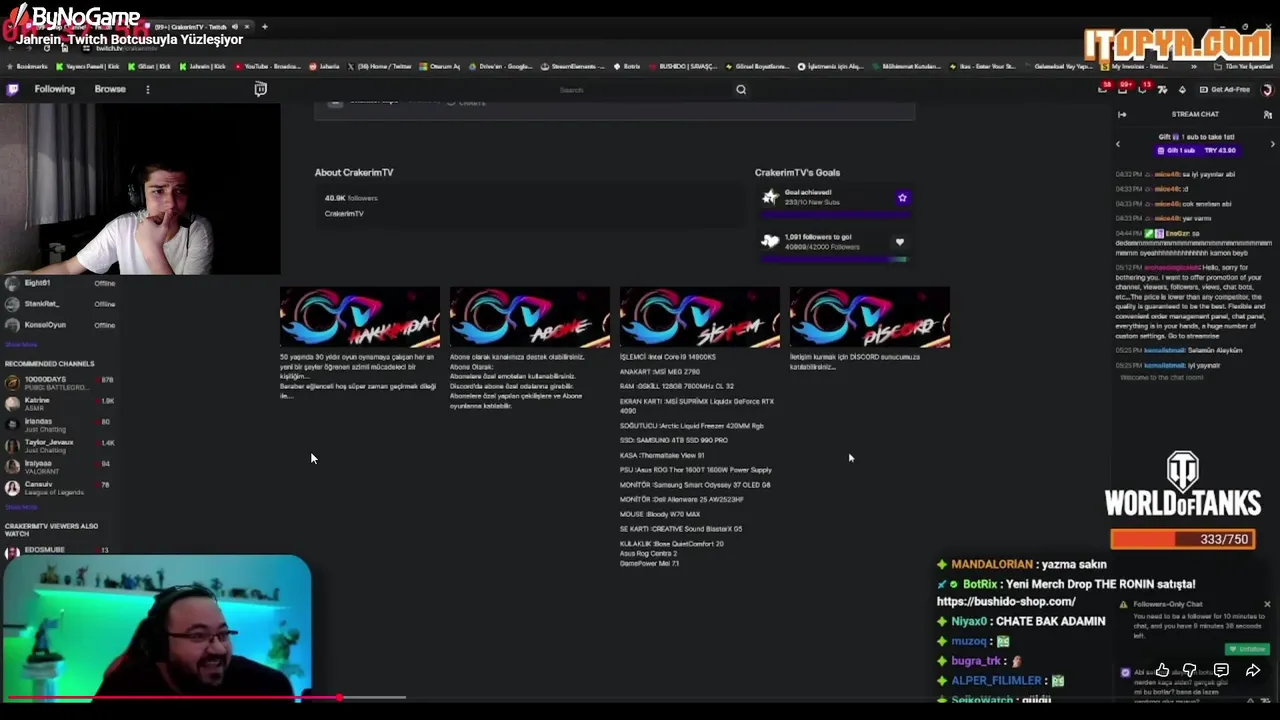
Task: Open EDOSMUBE channel in also-watch list
Action: tap(60, 550)
